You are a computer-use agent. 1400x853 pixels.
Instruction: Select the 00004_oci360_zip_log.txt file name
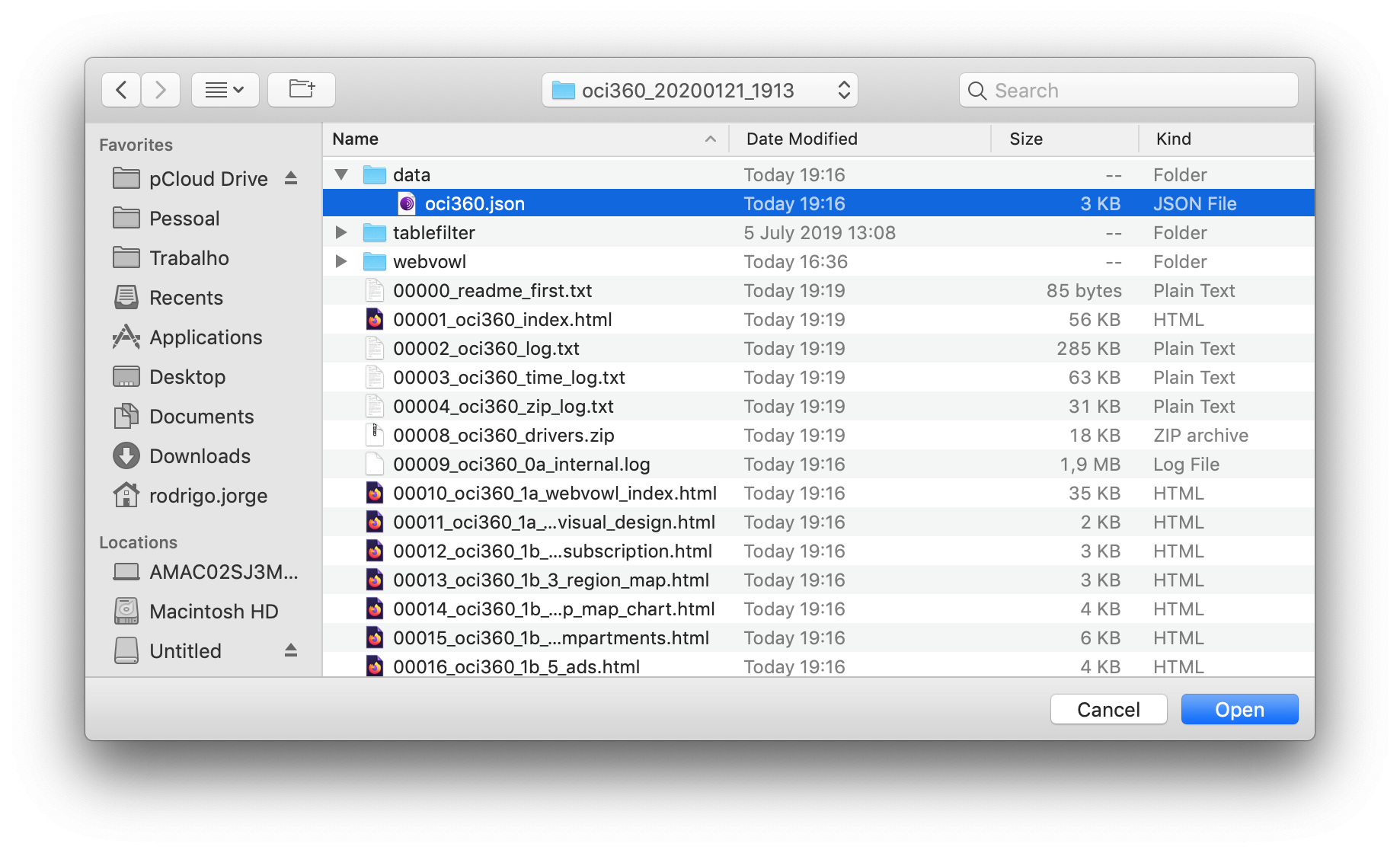pos(503,406)
